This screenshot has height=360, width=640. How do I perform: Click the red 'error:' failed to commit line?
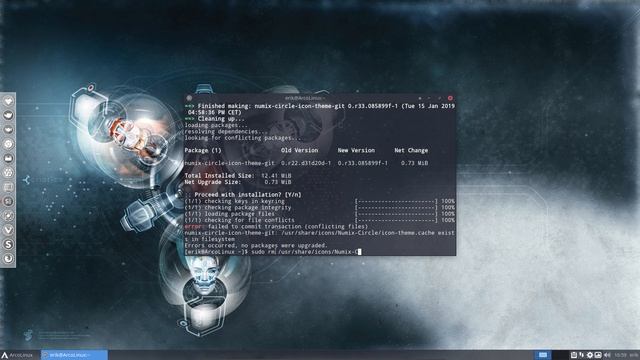point(276,227)
